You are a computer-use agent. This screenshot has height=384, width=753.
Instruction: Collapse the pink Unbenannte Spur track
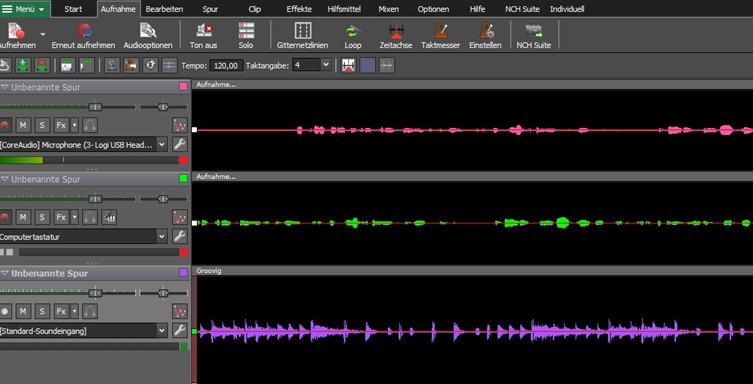point(5,87)
